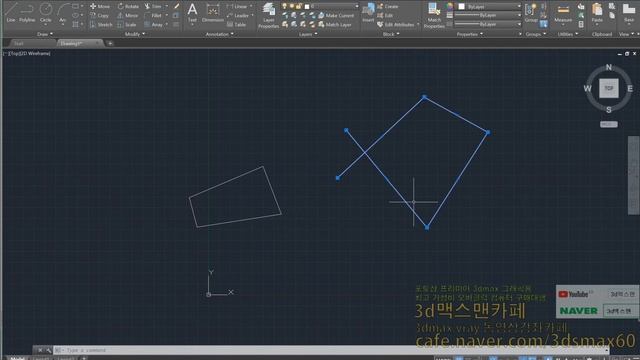Click Match Properties tool

click(x=434, y=15)
